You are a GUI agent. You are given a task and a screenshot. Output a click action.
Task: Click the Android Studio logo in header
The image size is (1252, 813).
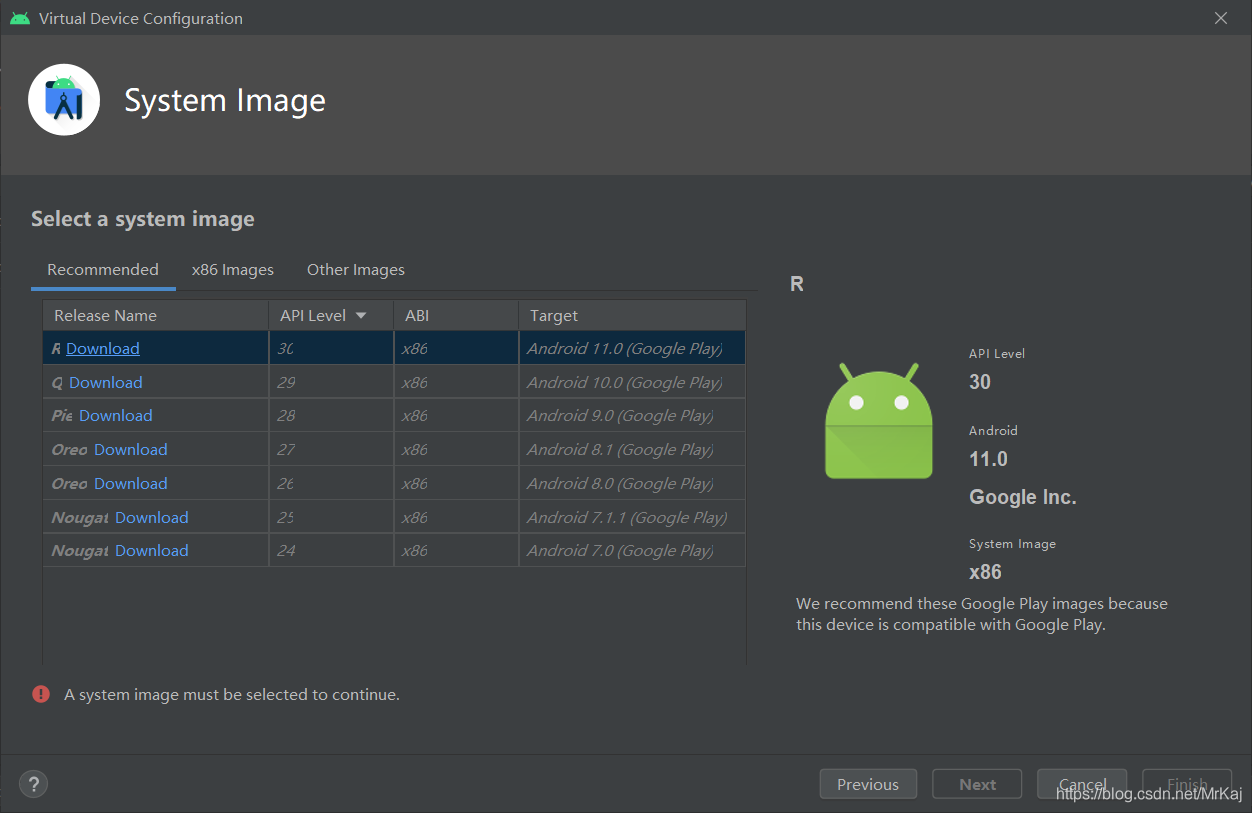pyautogui.click(x=64, y=100)
